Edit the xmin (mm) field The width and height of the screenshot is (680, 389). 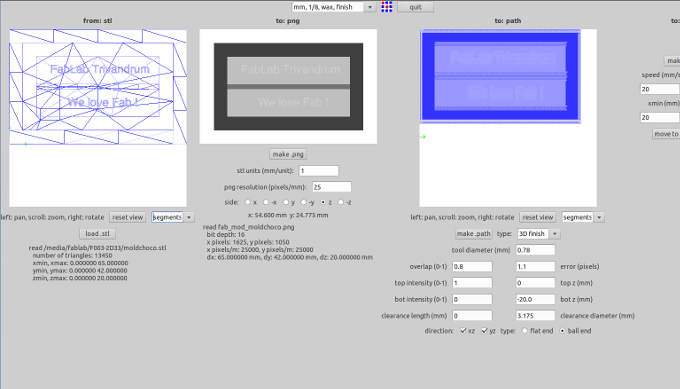(x=660, y=118)
